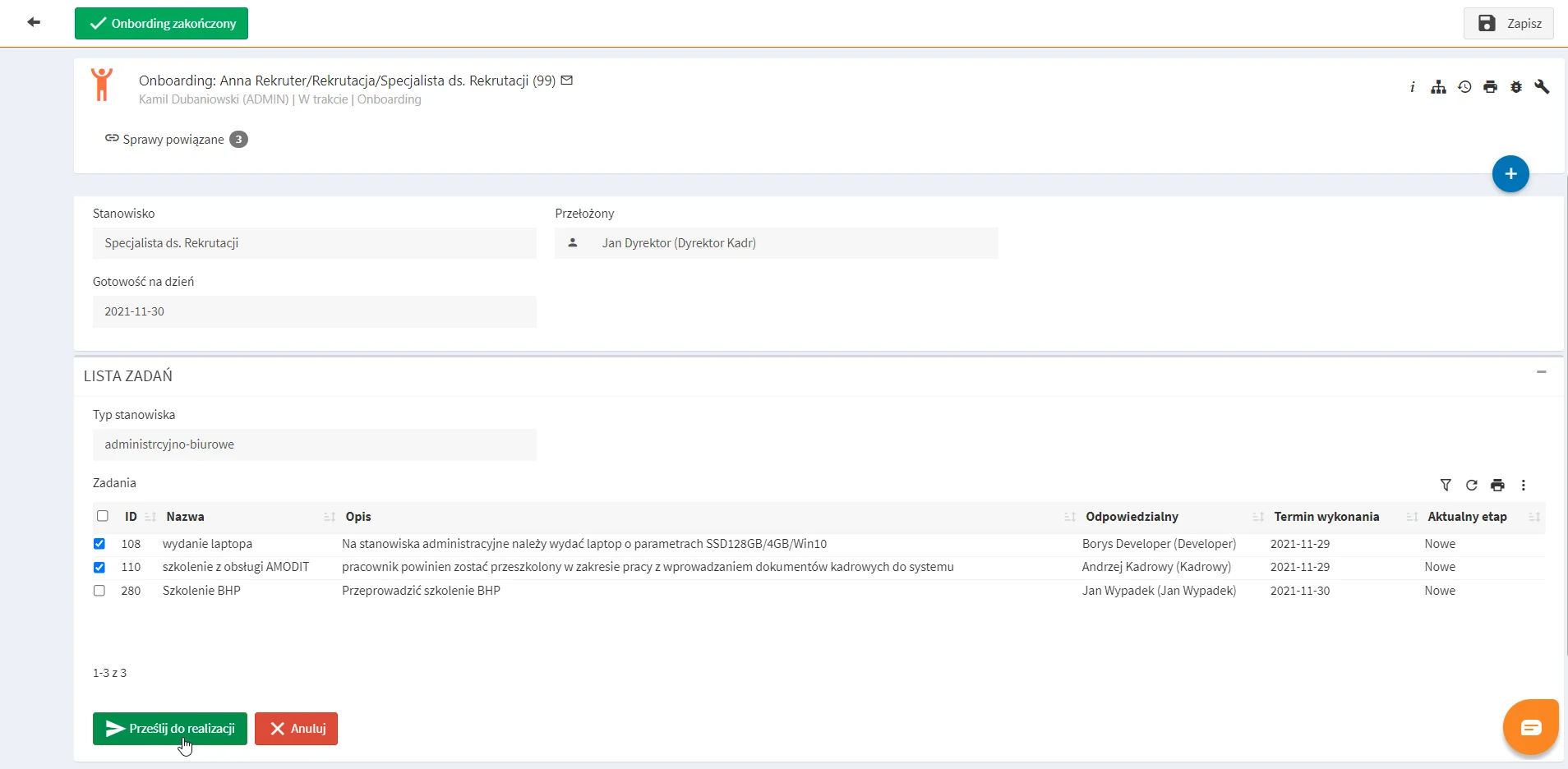Screen dimensions: 1568x769
Task: Select Andrzej Kadrowy (Kadrowy) cell
Action: click(x=1156, y=567)
